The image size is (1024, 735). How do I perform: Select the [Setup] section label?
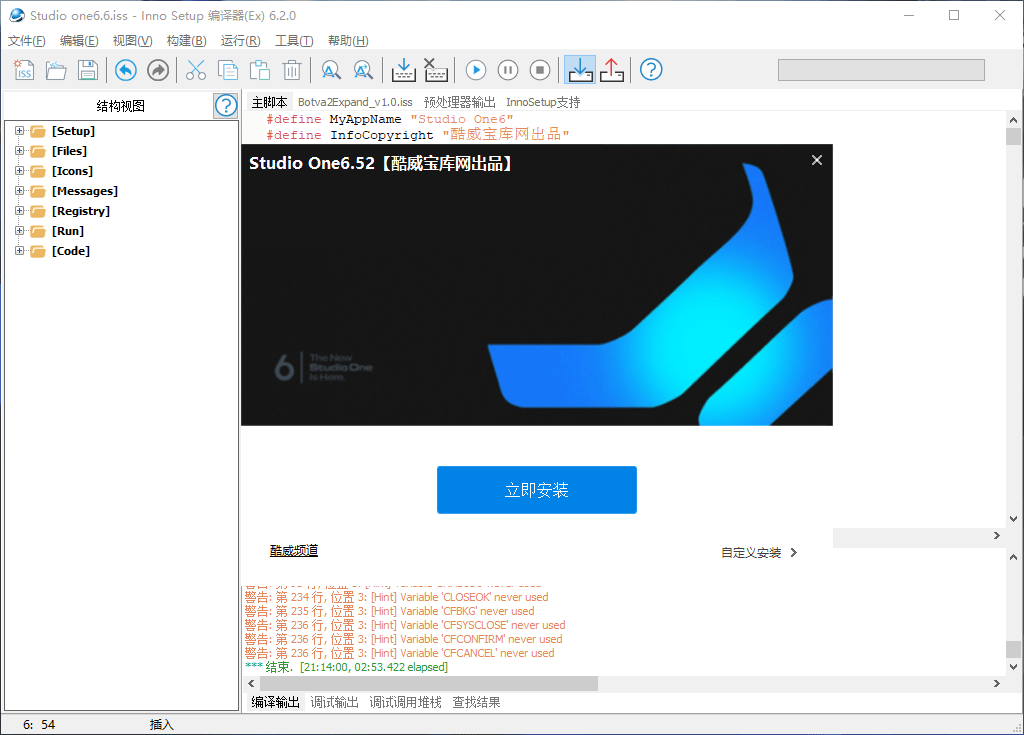pos(73,131)
